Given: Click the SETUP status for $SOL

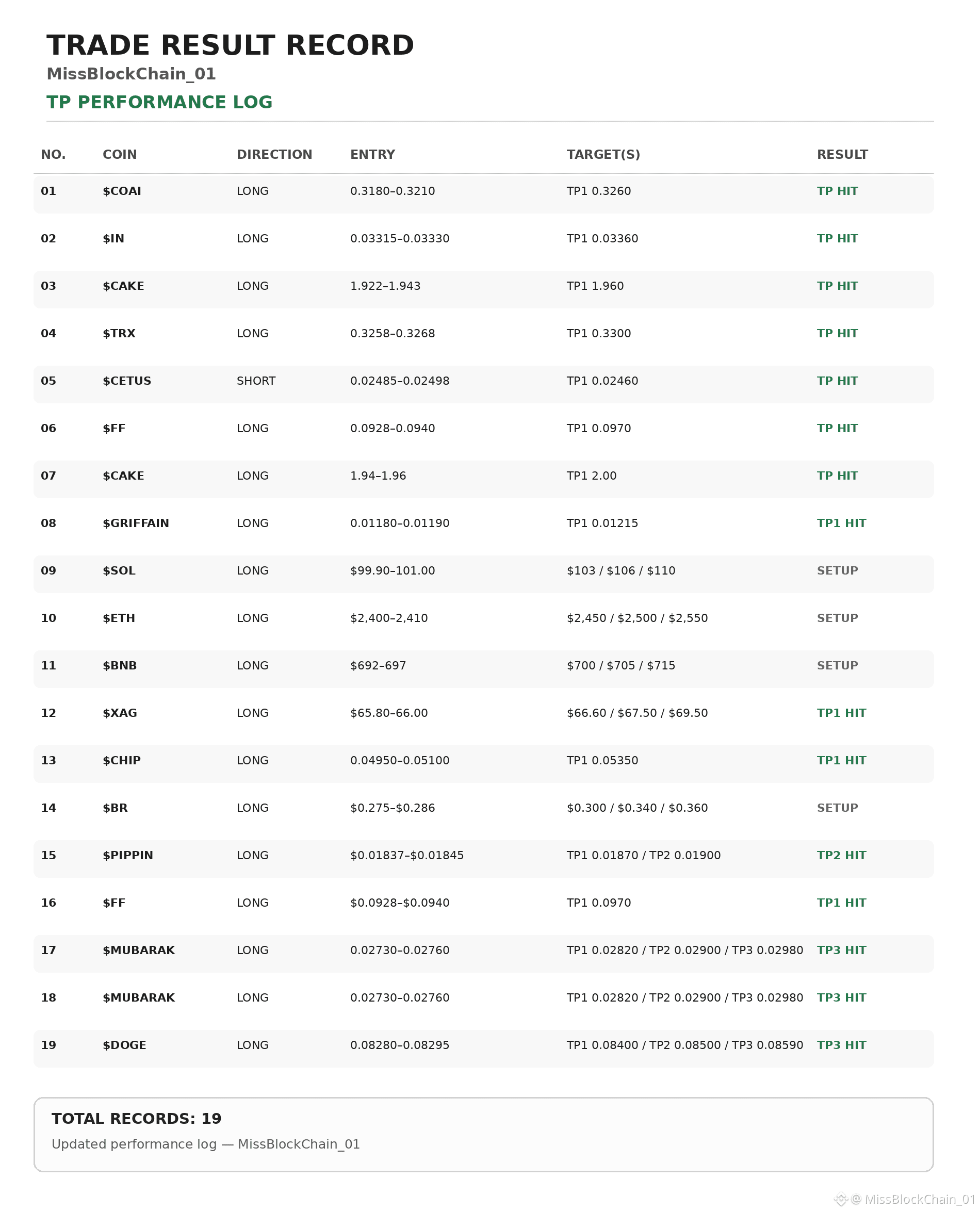Looking at the screenshot, I should point(837,571).
